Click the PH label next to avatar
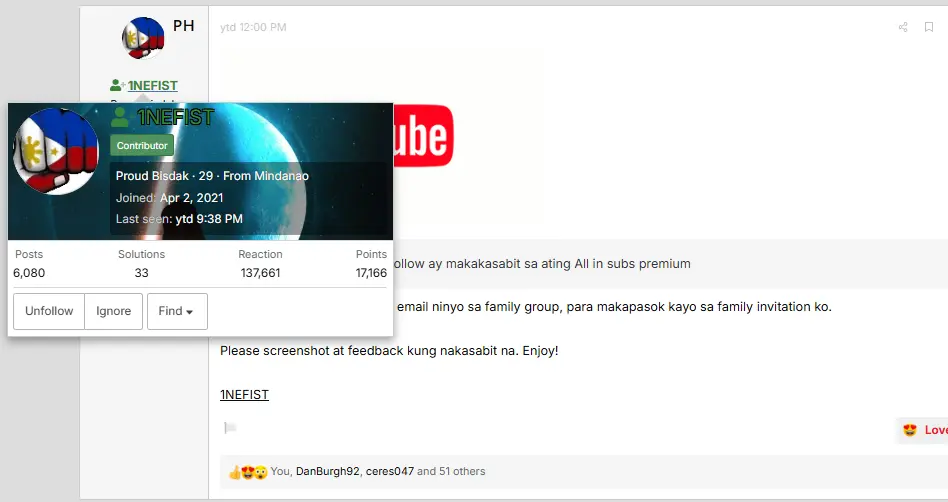The height and width of the screenshot is (502, 948). pyautogui.click(x=184, y=25)
